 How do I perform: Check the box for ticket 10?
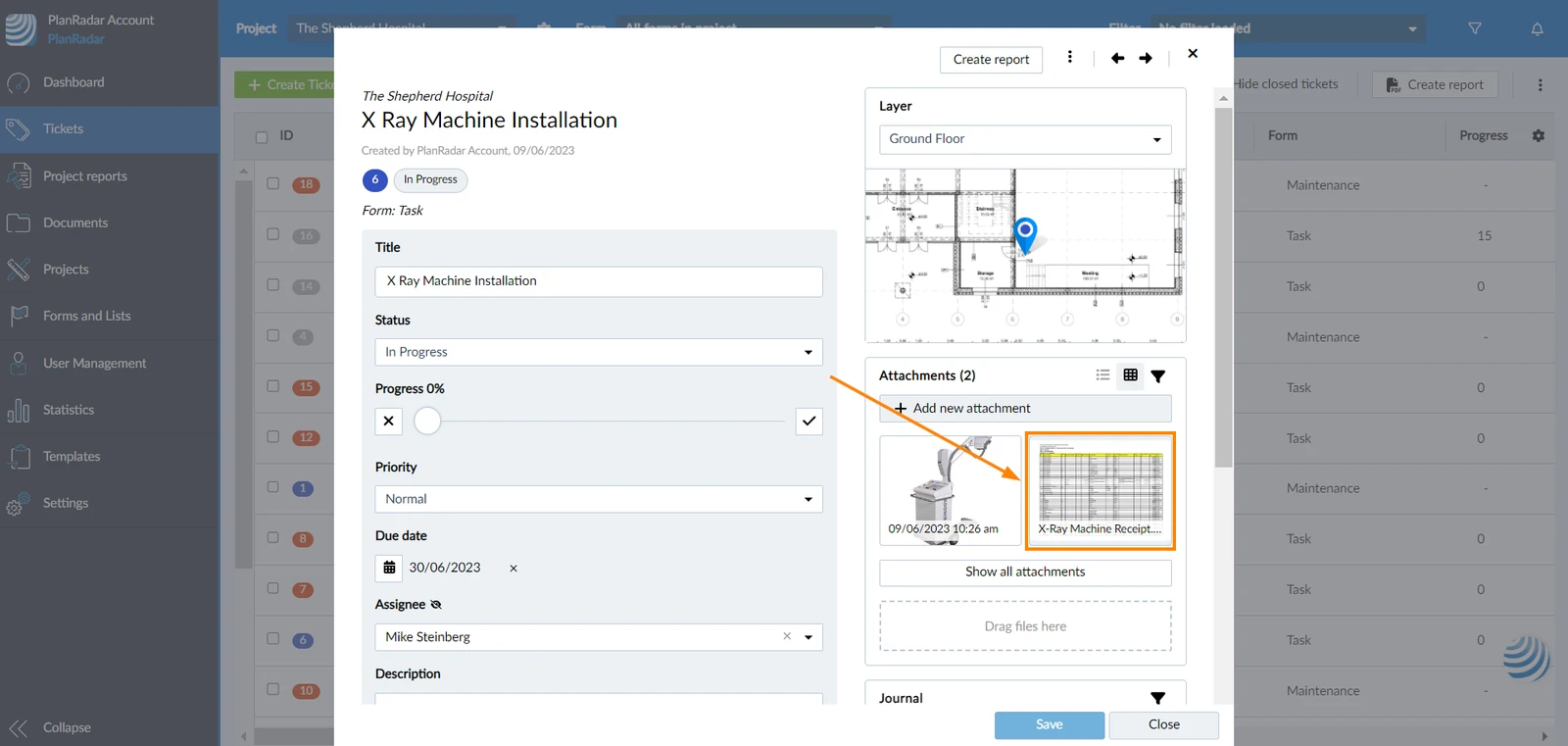(273, 689)
